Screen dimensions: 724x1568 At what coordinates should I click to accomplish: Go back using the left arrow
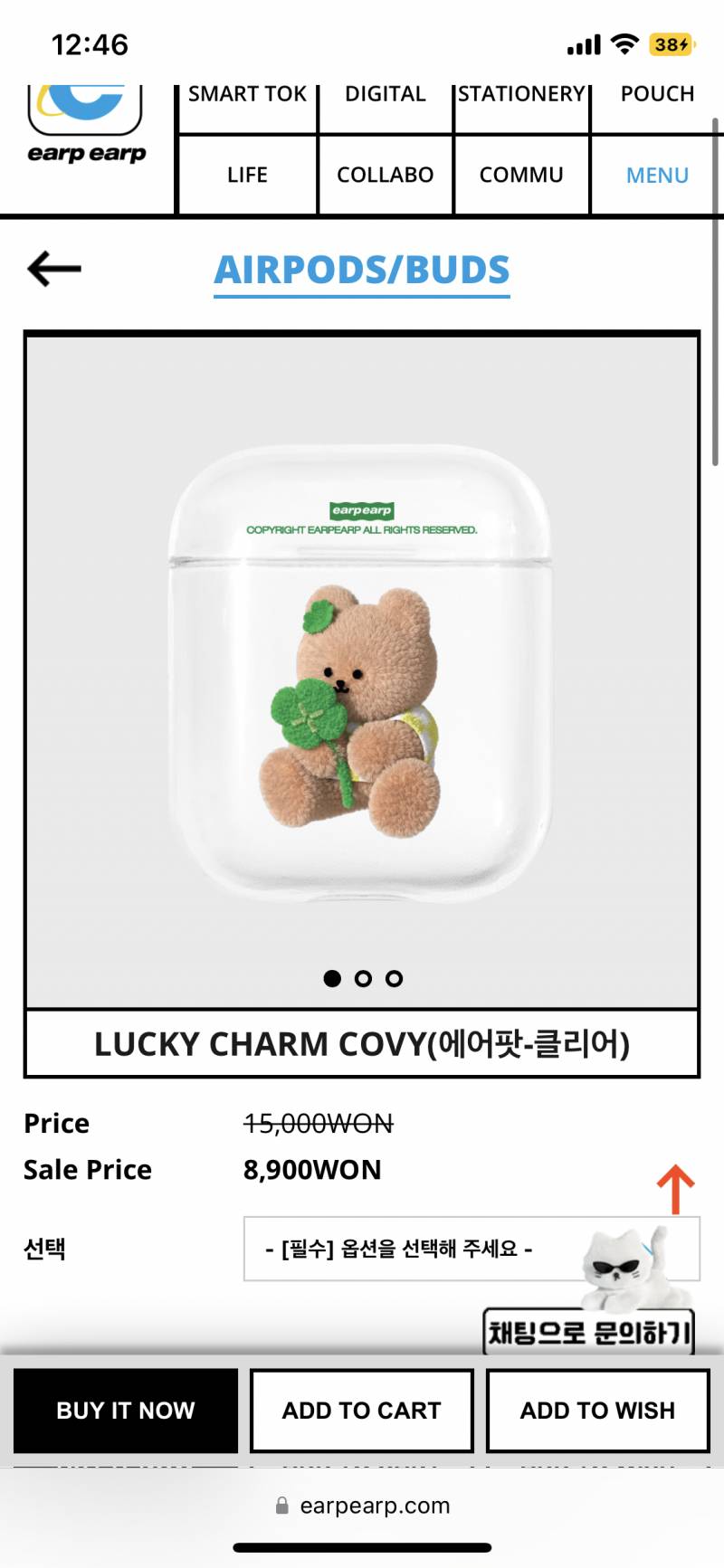click(54, 269)
